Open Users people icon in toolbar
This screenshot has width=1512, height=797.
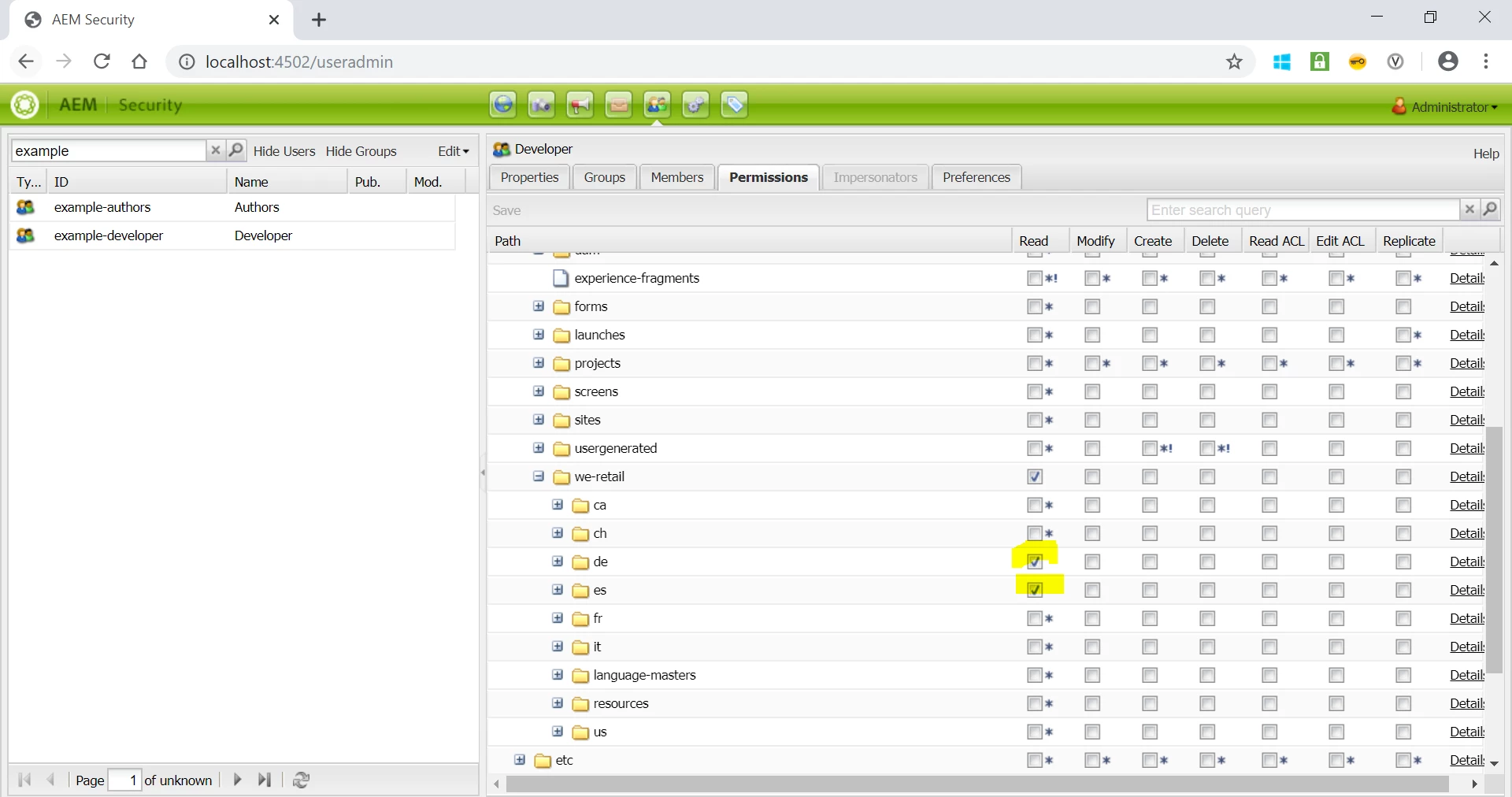[x=657, y=105]
